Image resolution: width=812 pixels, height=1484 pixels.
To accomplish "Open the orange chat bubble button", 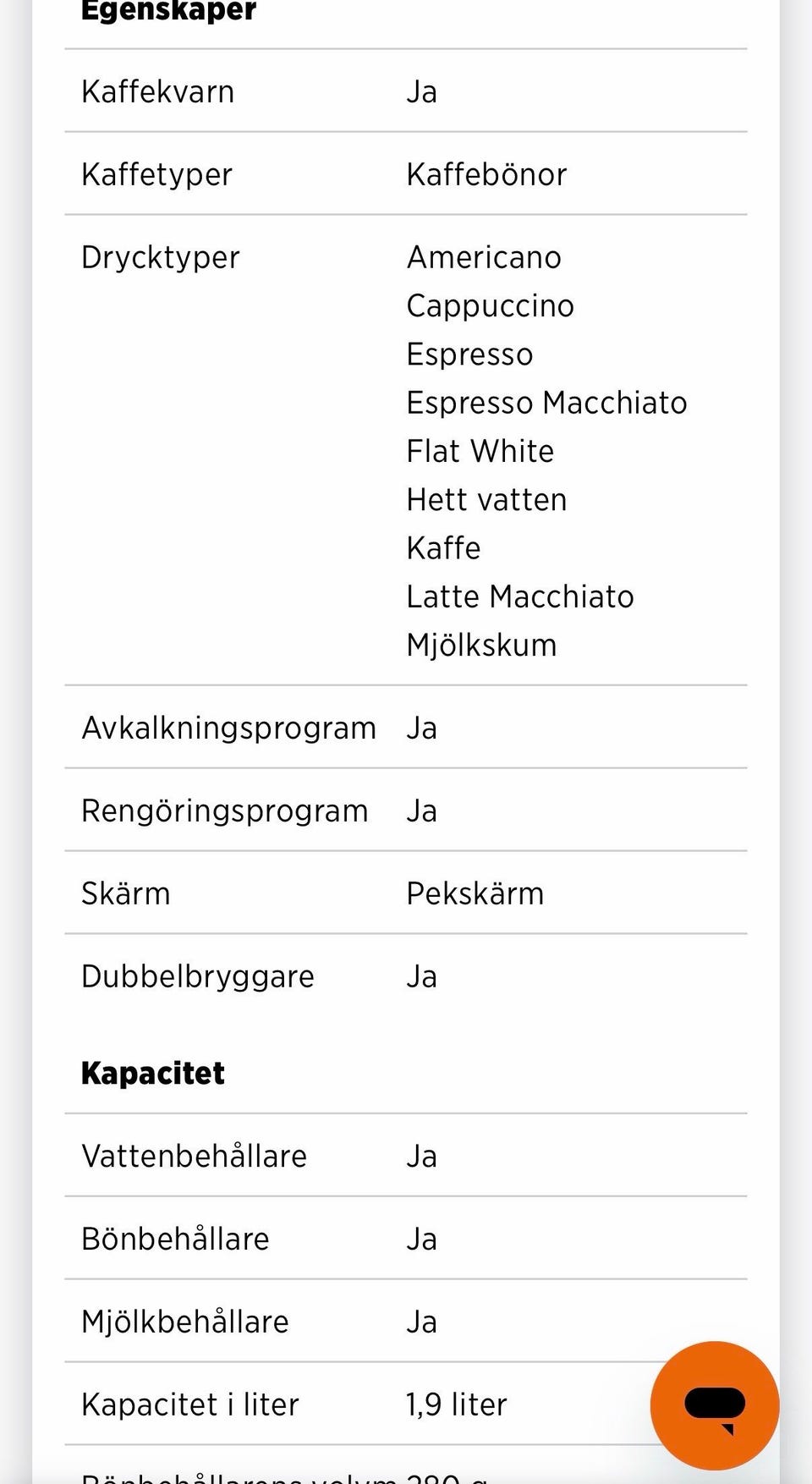I will 714,1404.
